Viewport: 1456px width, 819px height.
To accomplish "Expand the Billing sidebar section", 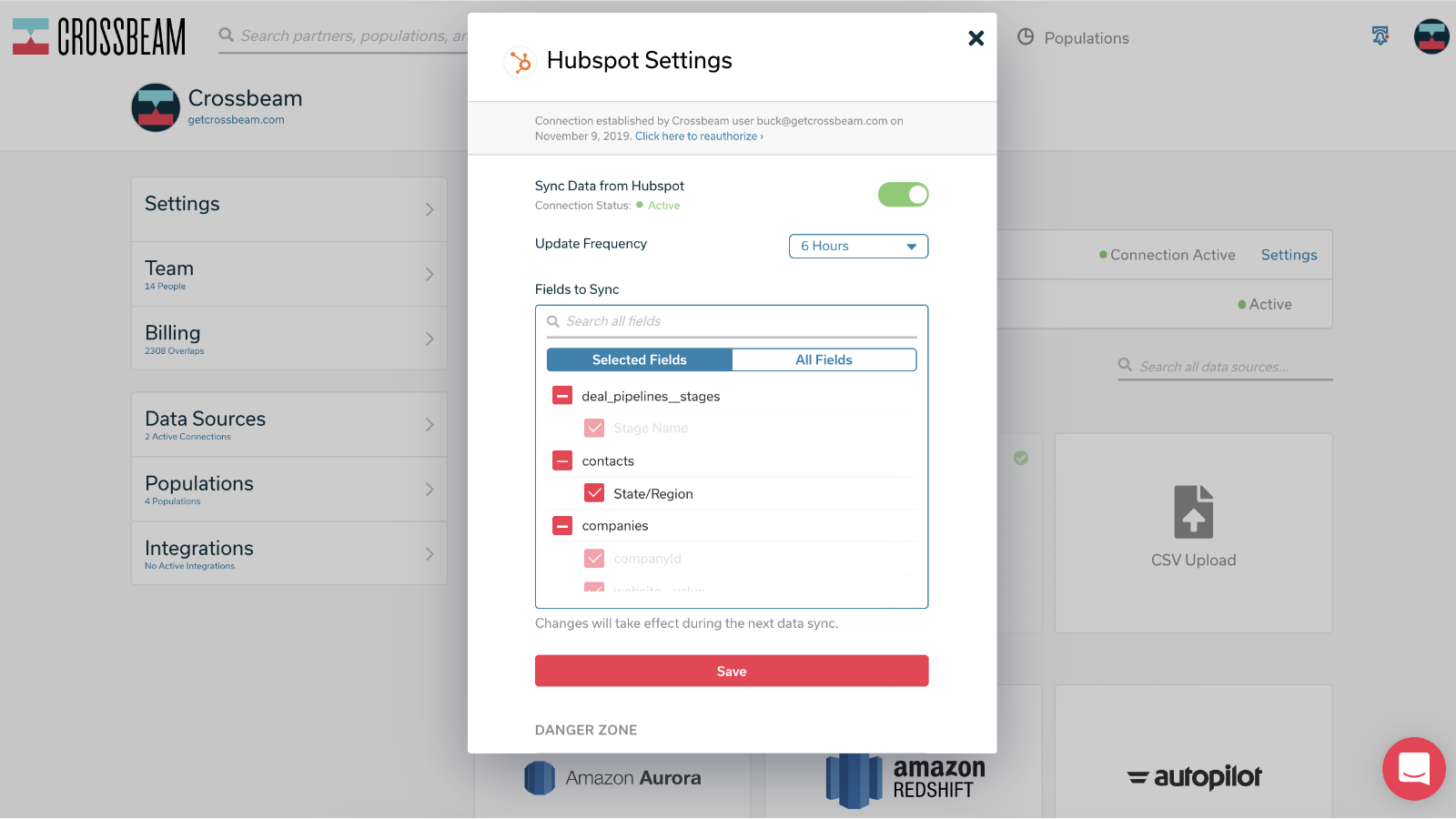I will pos(289,339).
